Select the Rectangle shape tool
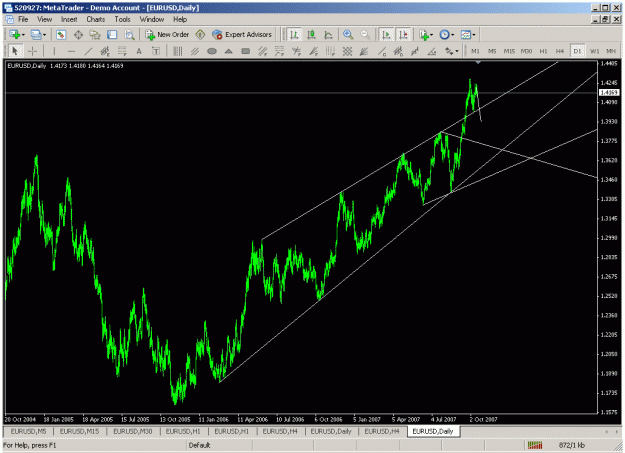625x453 pixels. [246, 51]
